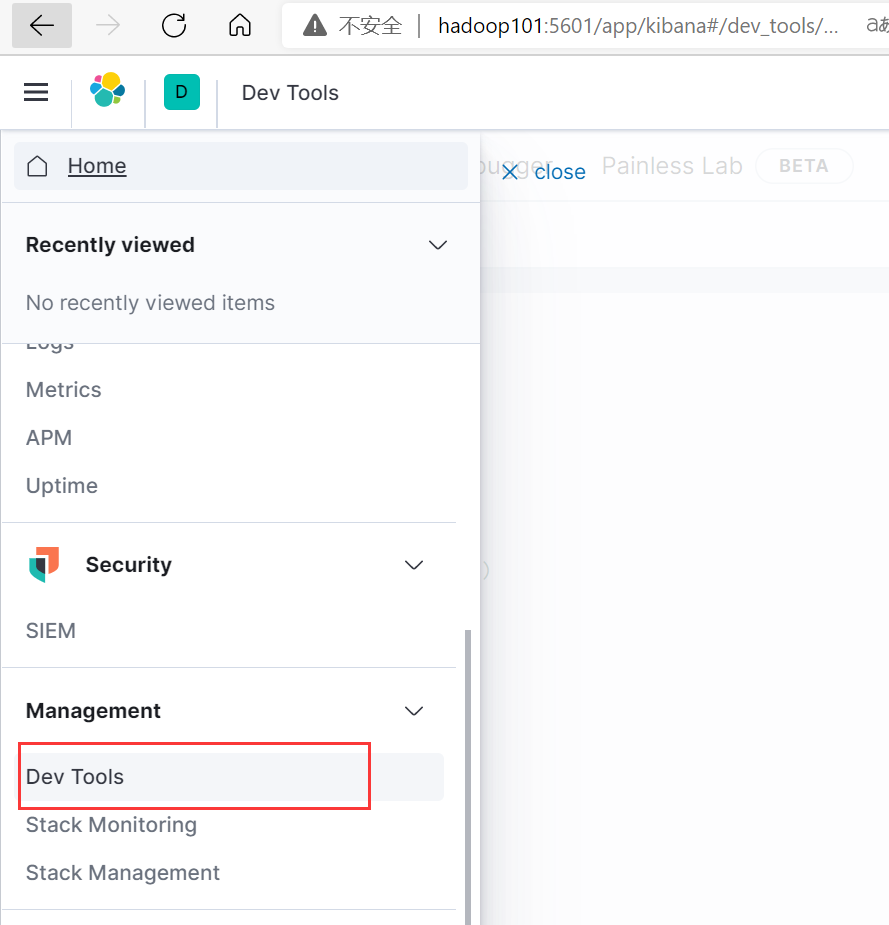This screenshot has width=889, height=925.
Task: Click the not-secure warning triangle icon
Action: point(315,26)
